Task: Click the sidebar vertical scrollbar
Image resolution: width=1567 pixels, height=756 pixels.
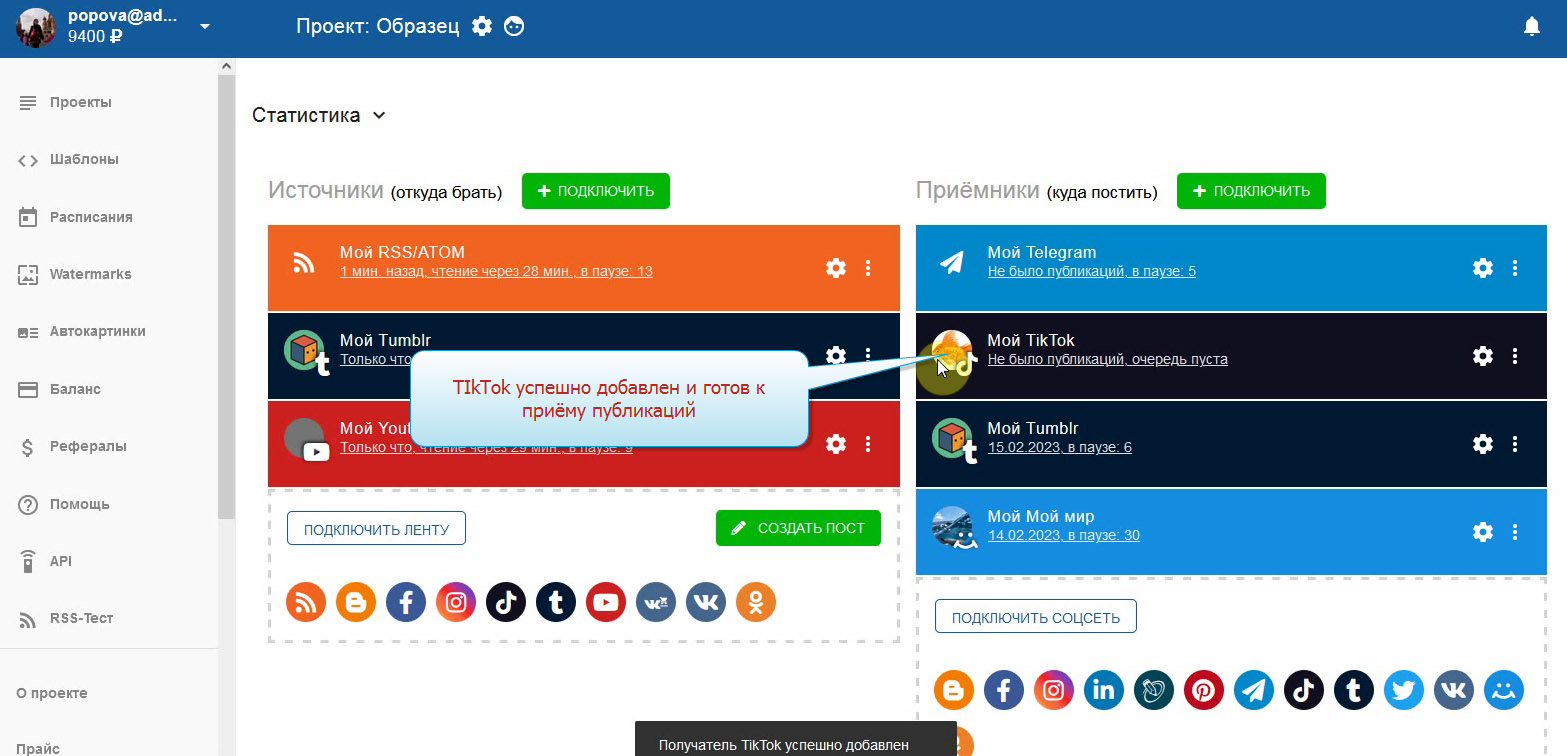Action: click(227, 300)
